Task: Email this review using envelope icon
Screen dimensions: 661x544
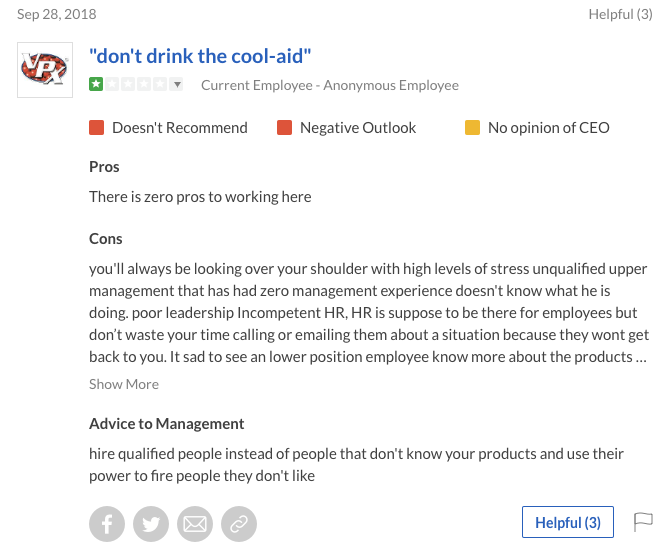Action: 195,524
